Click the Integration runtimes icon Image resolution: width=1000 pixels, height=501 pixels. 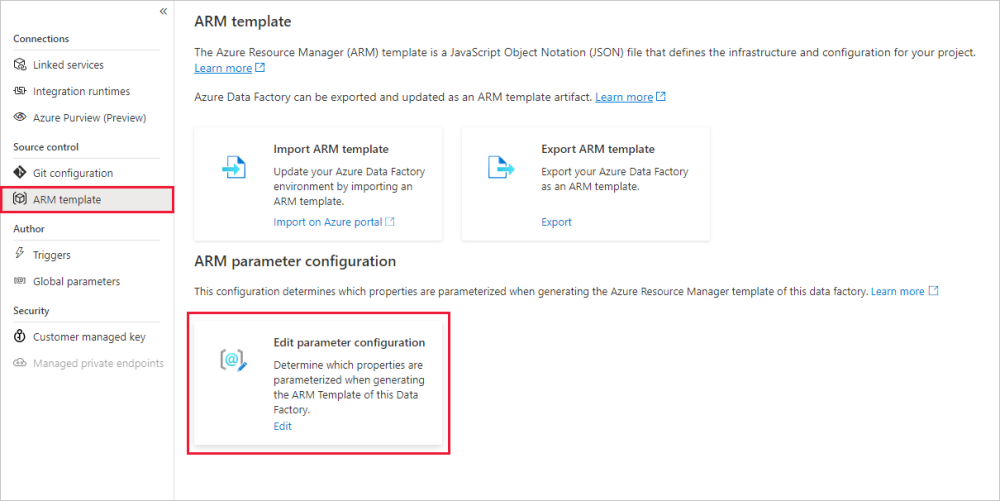[x=20, y=91]
